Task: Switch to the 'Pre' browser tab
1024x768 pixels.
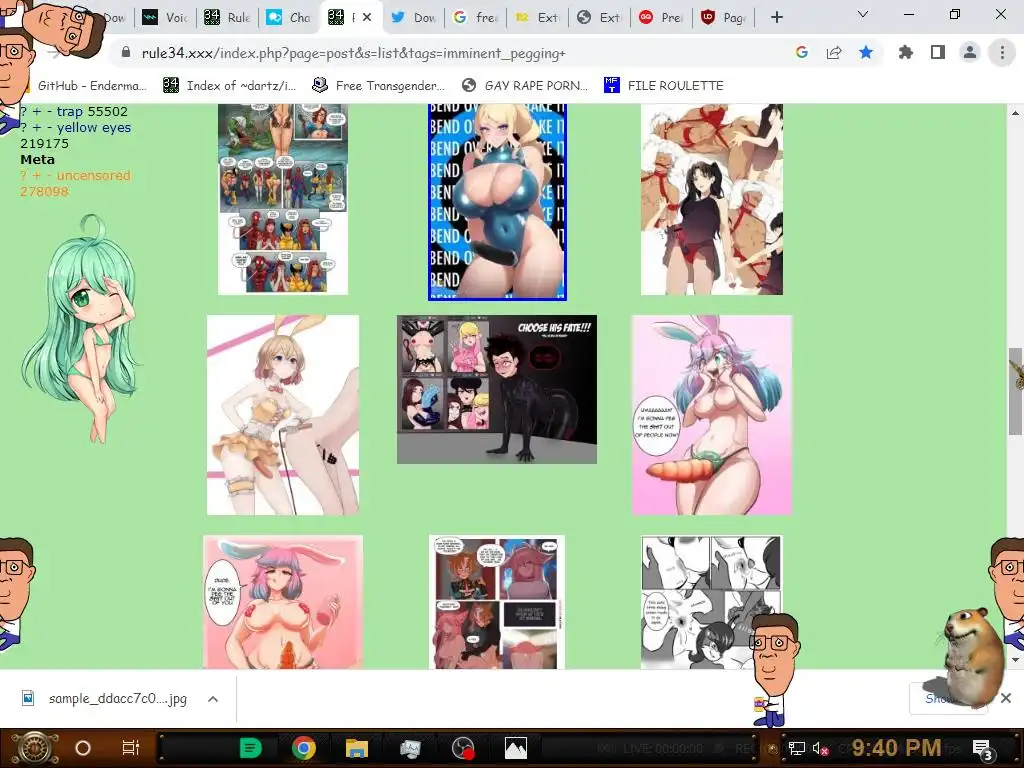Action: (x=662, y=18)
